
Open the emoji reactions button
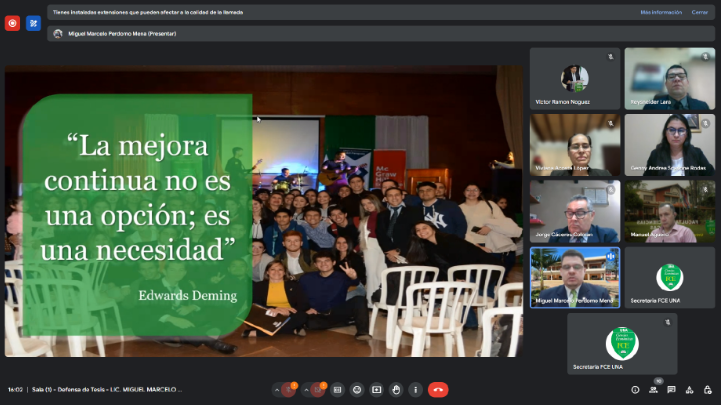tap(357, 390)
